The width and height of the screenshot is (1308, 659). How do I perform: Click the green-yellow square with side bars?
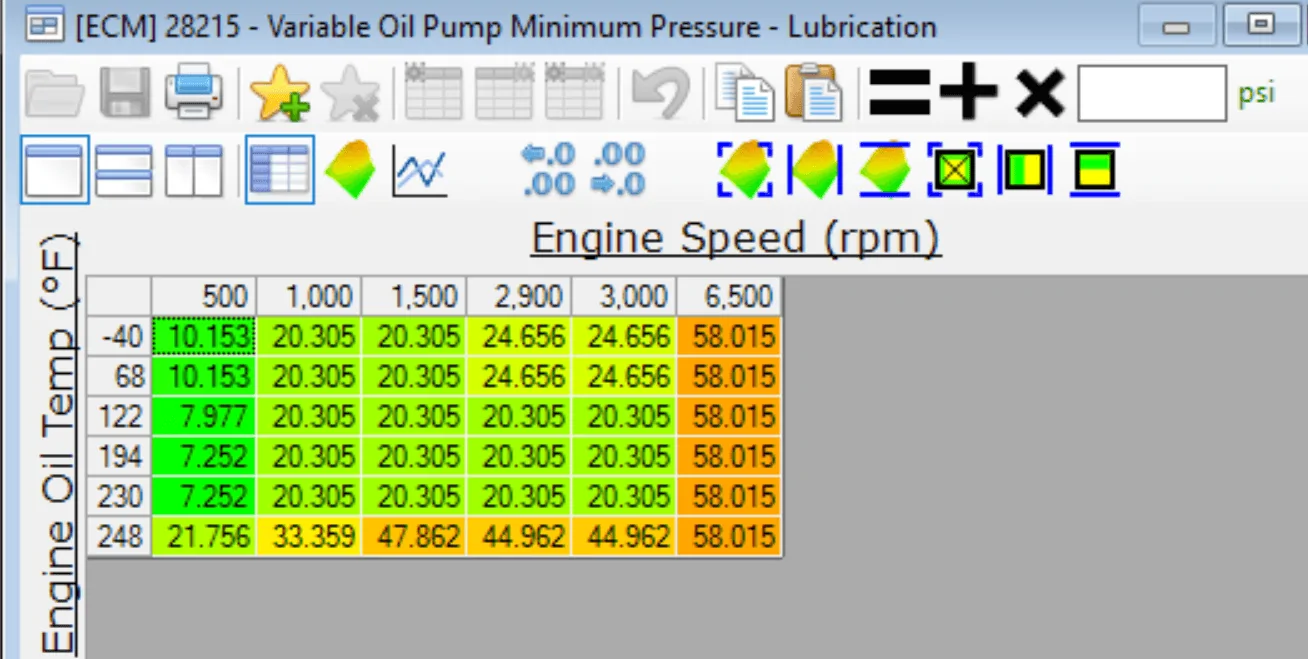(1025, 171)
